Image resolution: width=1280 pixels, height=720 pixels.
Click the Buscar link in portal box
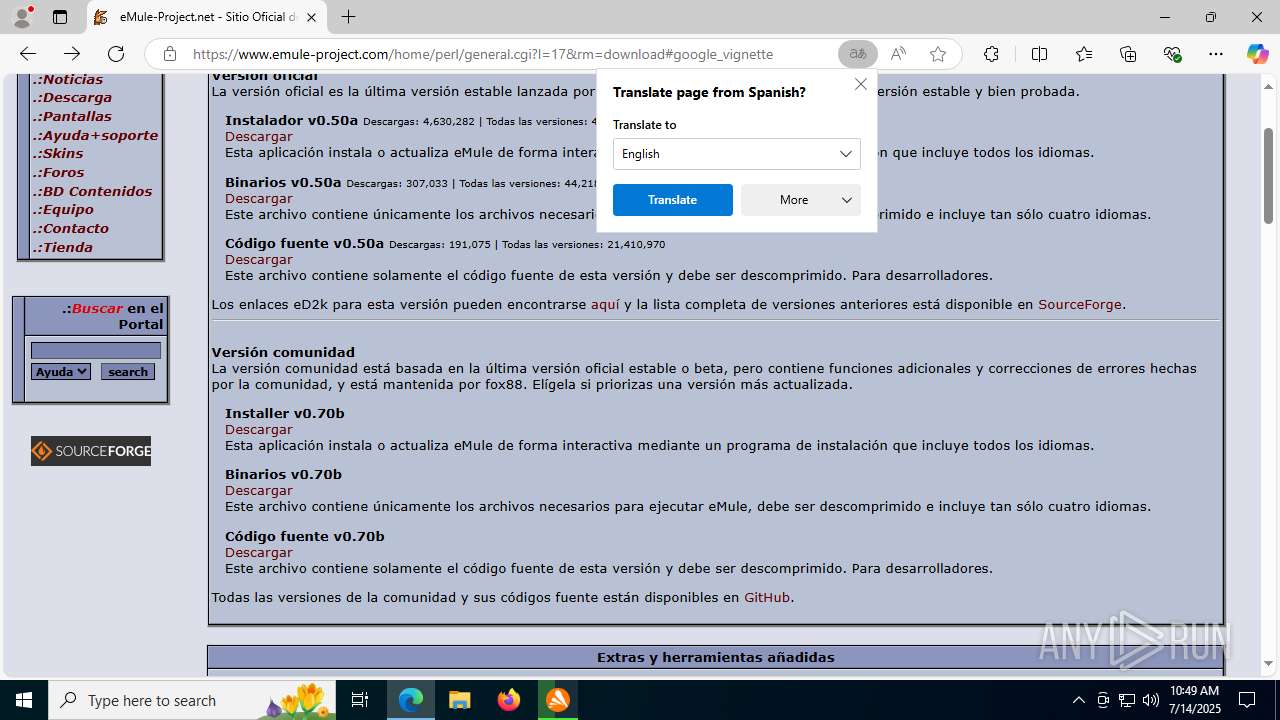point(97,309)
